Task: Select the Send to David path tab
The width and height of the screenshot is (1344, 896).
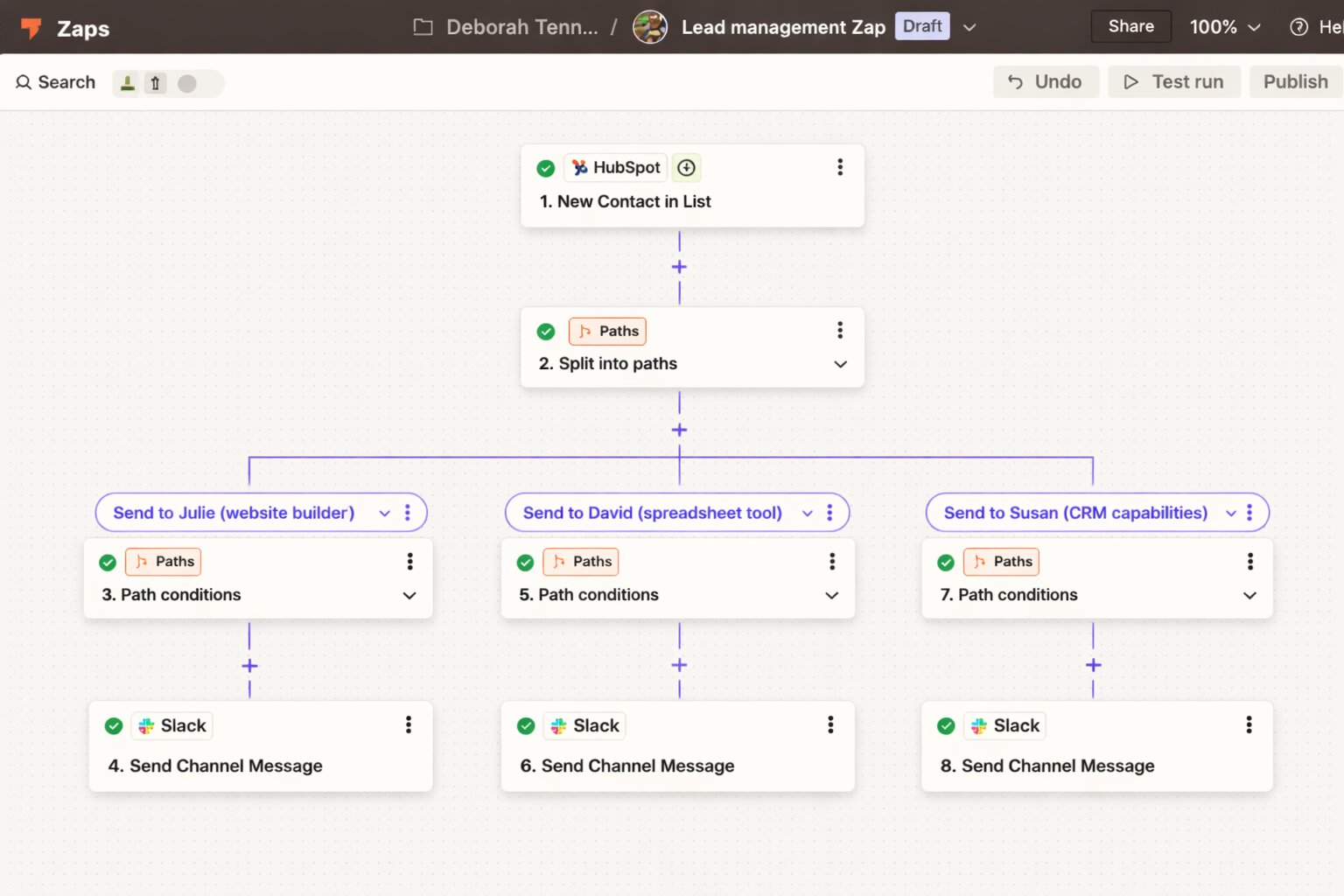Action: tap(652, 513)
